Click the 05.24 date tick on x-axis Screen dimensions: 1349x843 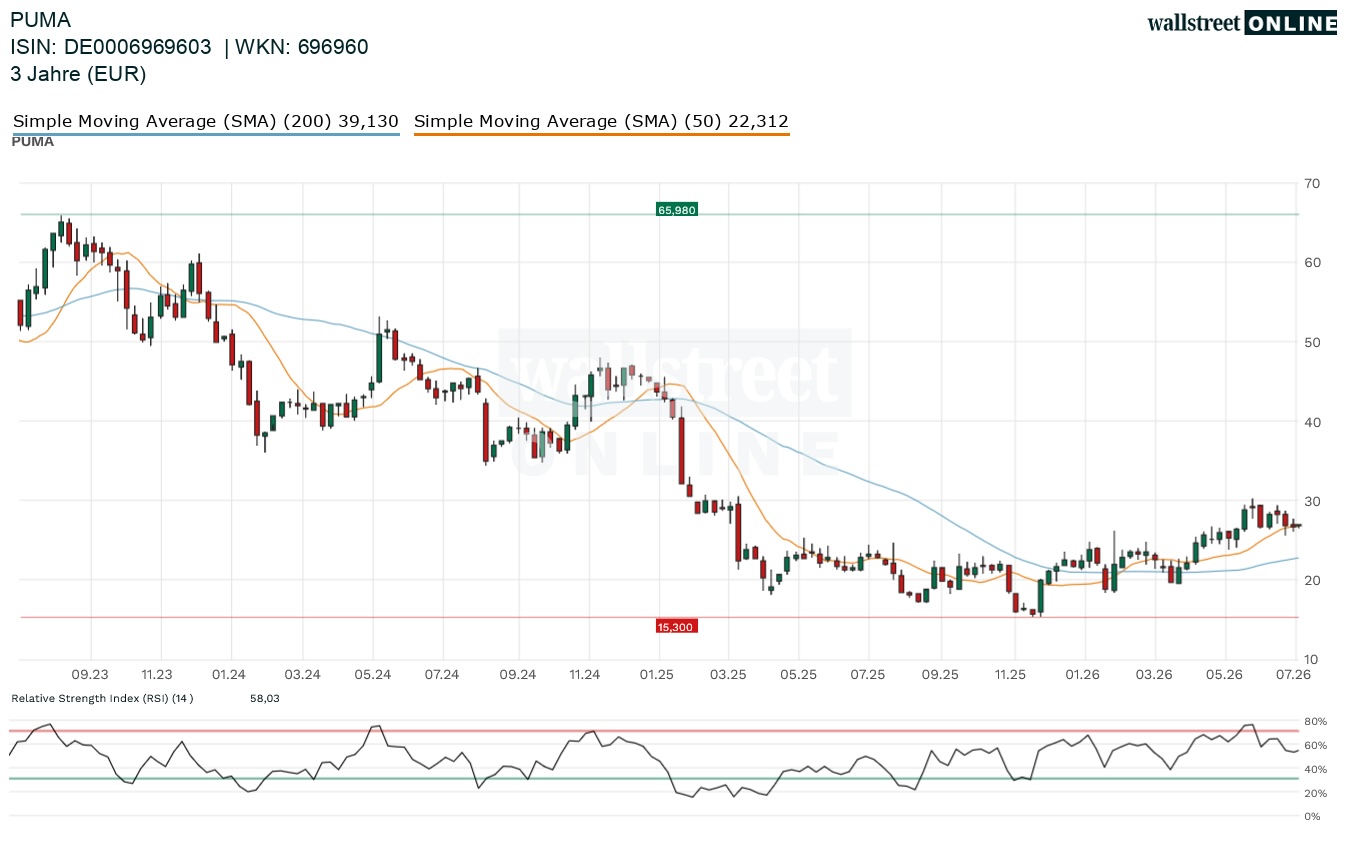(373, 675)
